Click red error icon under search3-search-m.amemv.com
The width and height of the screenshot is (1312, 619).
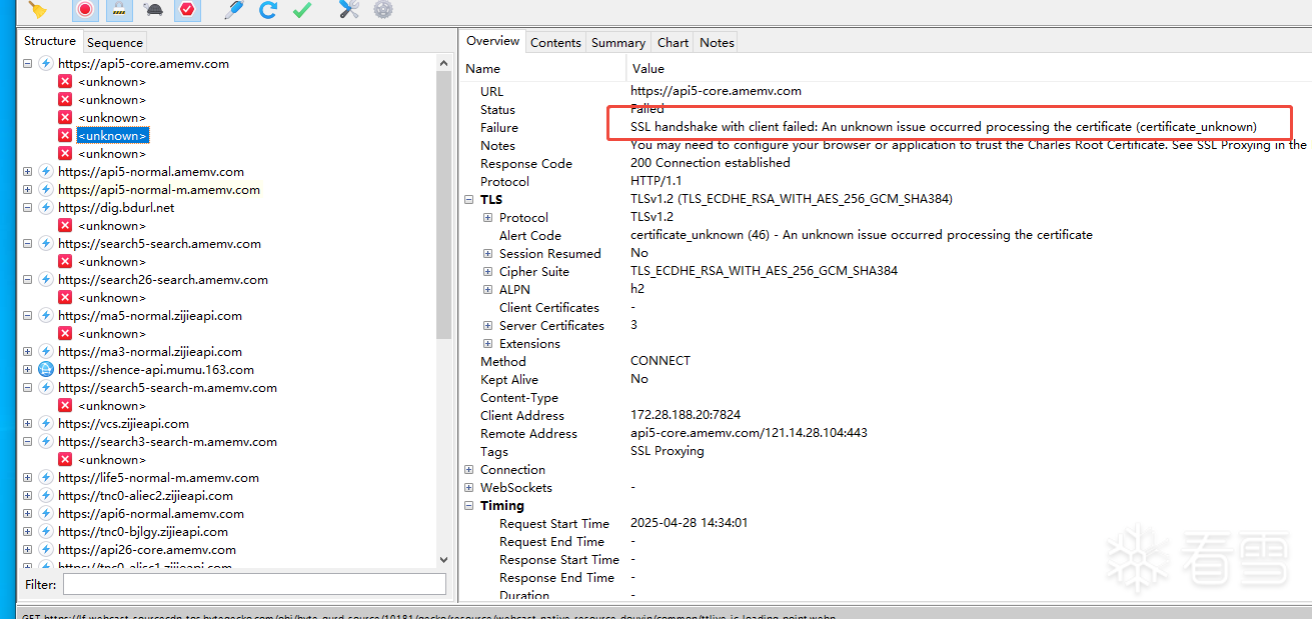coord(65,459)
